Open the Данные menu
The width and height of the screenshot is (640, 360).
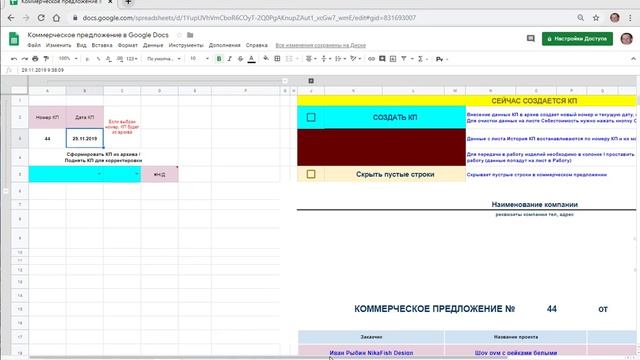(x=153, y=45)
